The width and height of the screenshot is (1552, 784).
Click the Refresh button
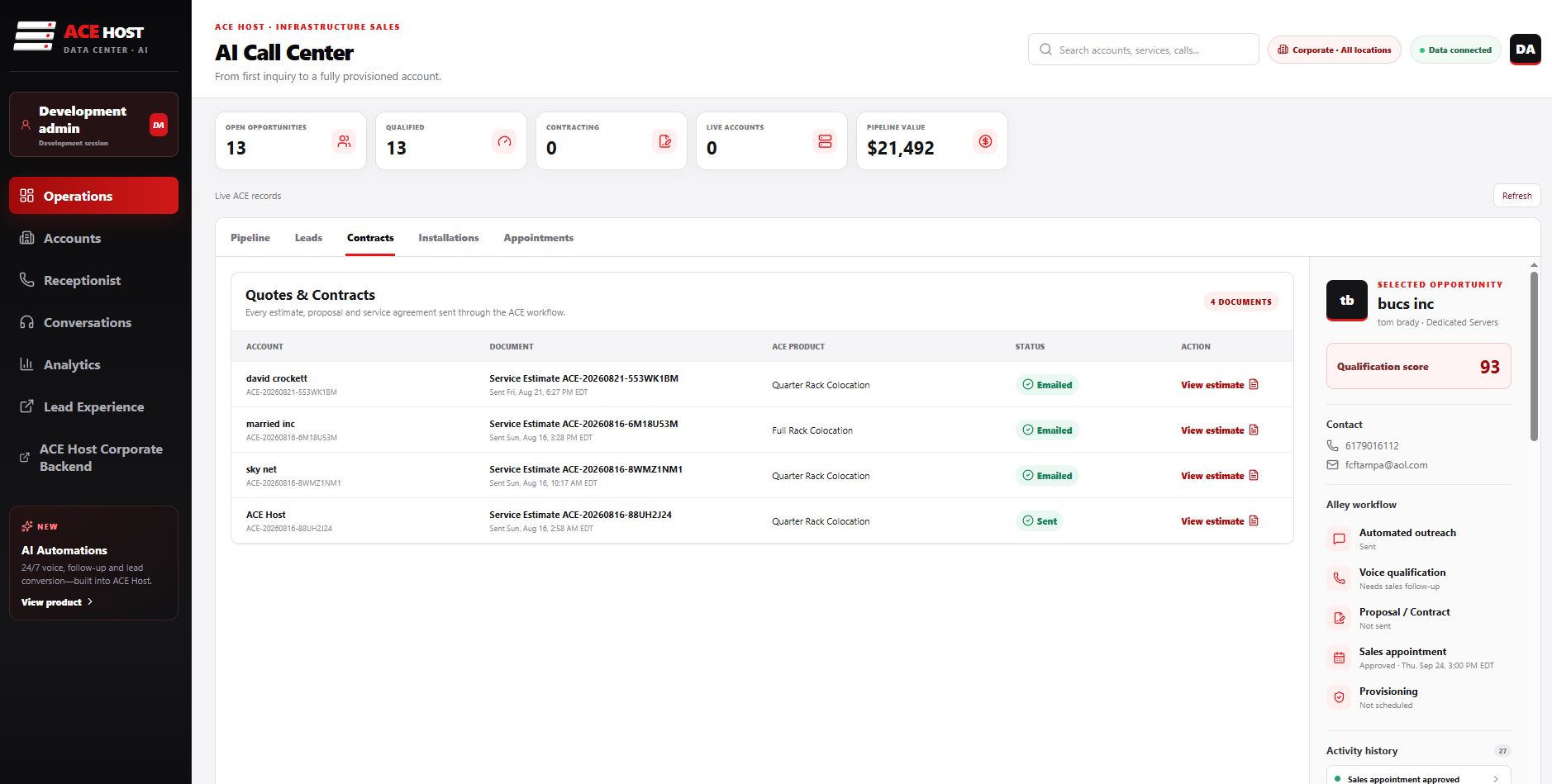click(1516, 196)
